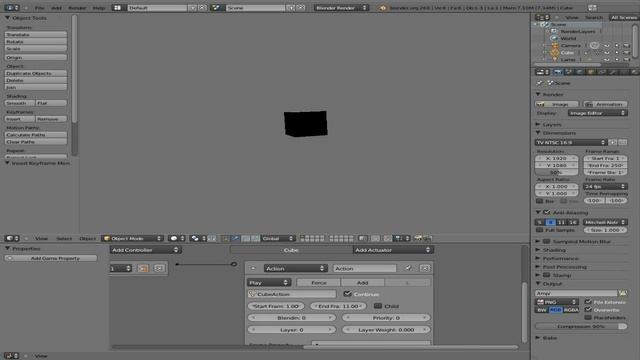
Task: Enable the Placeholders checkbox
Action: 588,318
